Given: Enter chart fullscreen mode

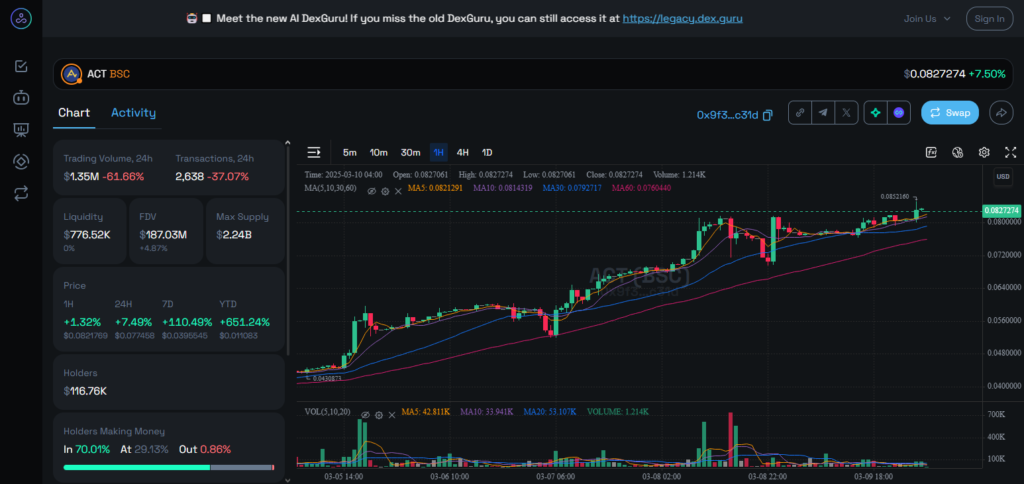Looking at the screenshot, I should tap(1010, 152).
